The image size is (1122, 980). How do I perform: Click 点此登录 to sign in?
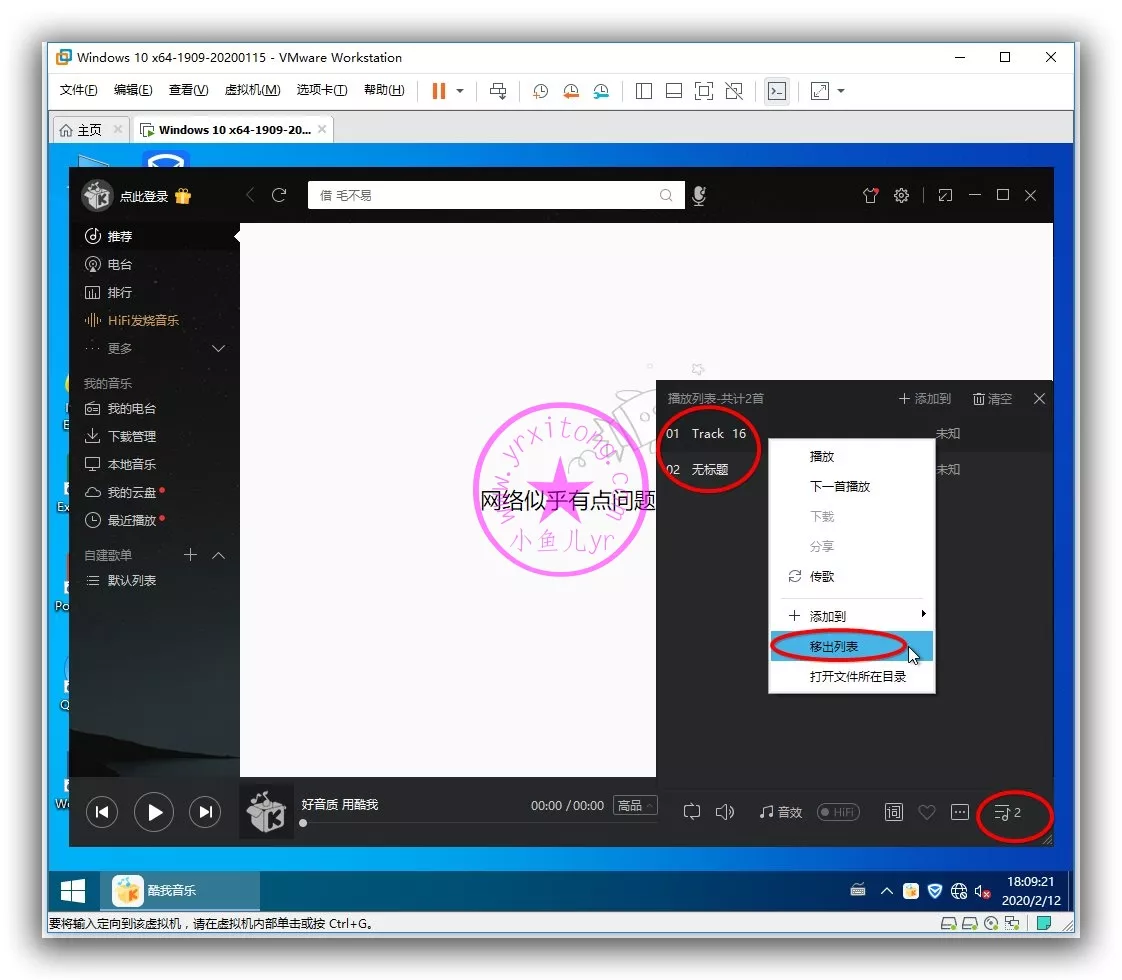[144, 197]
